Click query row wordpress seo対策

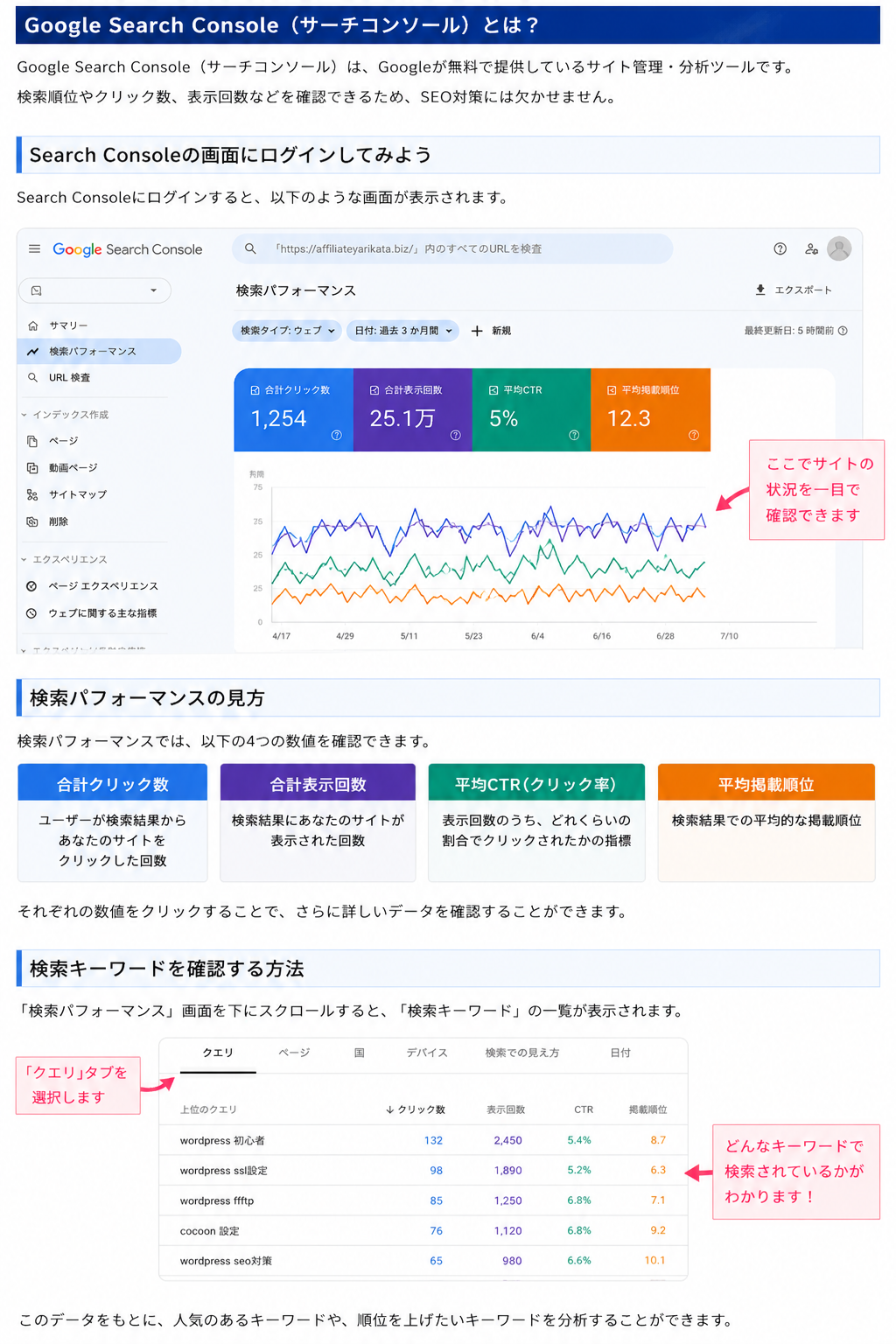(x=423, y=1261)
